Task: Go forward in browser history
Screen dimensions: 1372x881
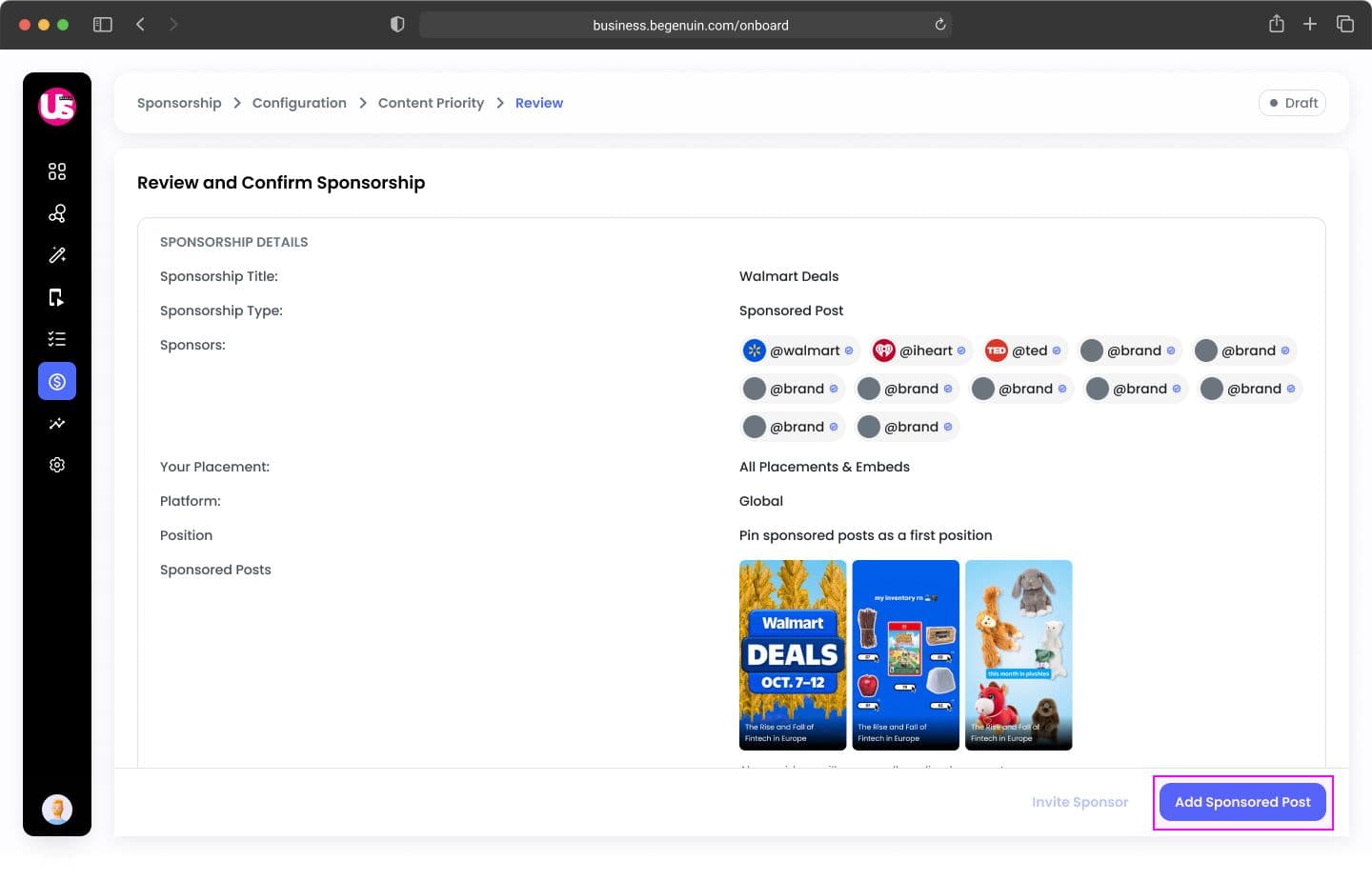Action: 173,25
